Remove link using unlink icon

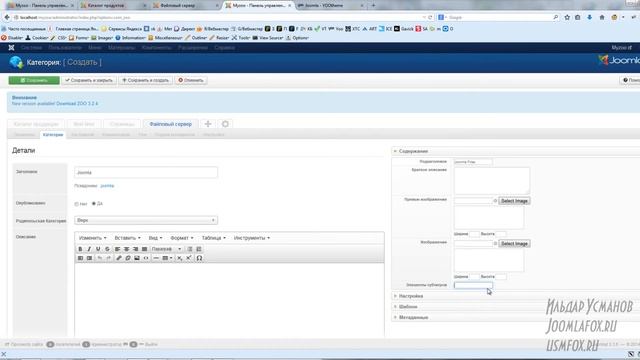[128, 258]
